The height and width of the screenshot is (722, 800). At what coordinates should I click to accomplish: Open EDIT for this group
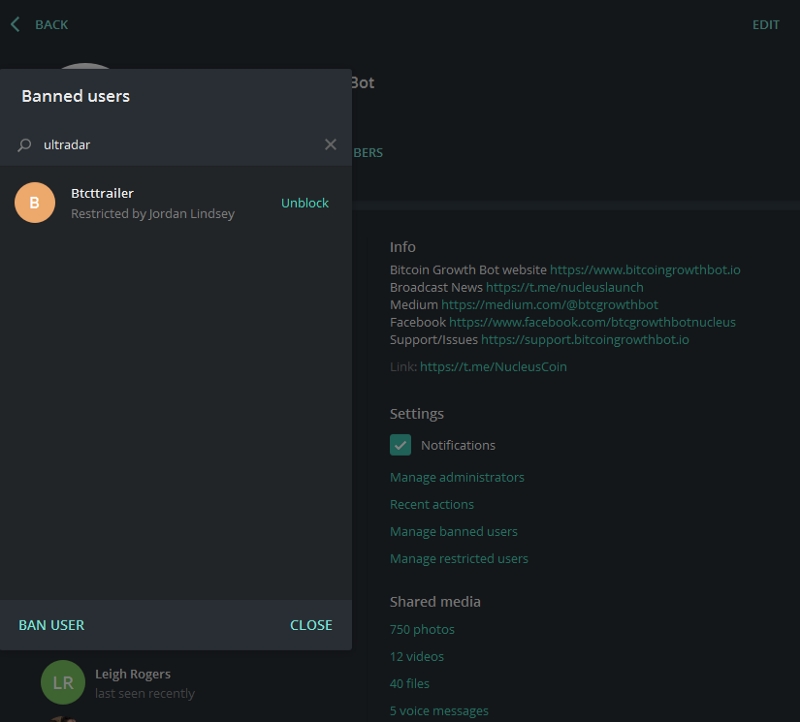click(x=765, y=24)
